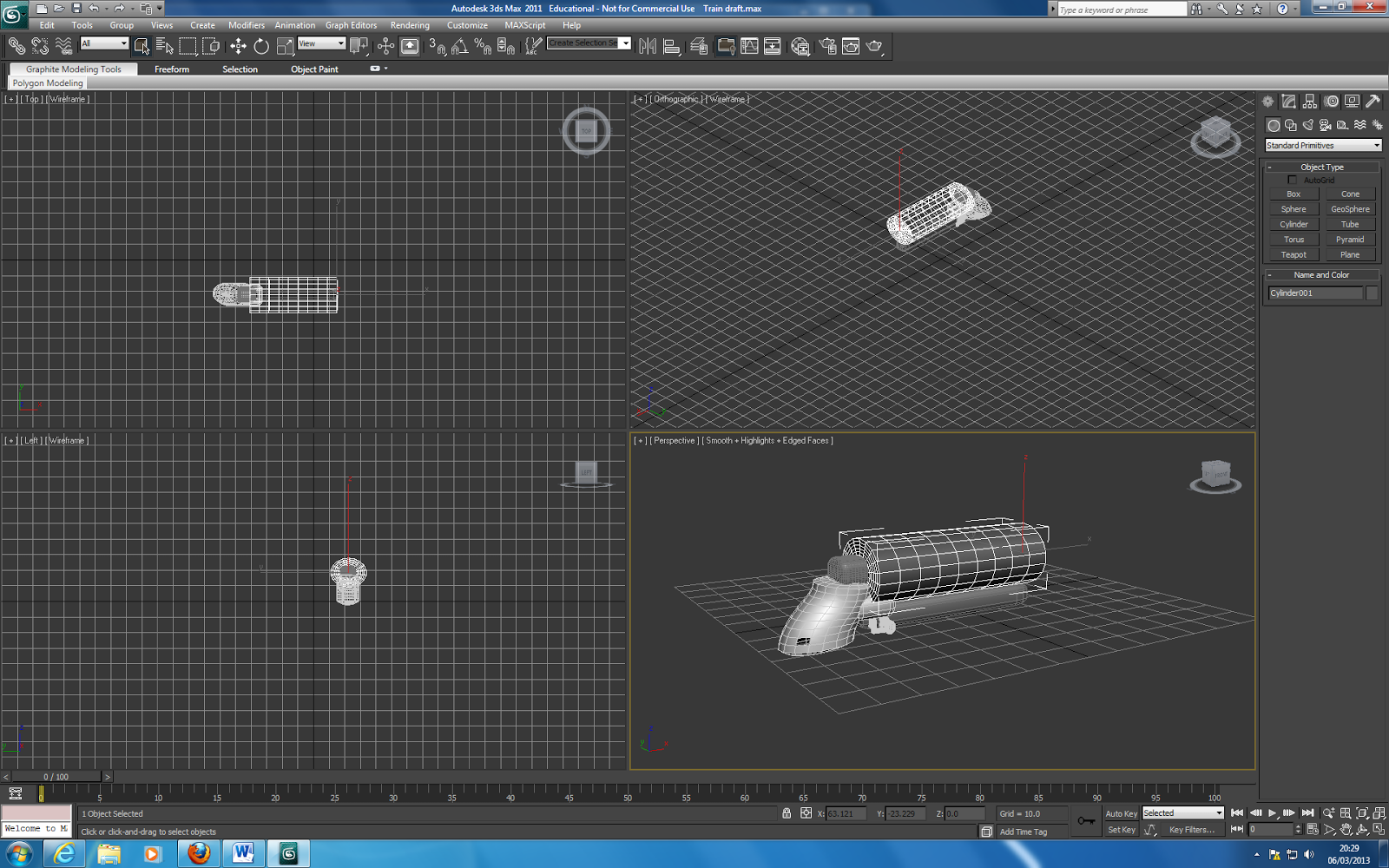The image size is (1389, 868).
Task: Switch to Lights category icon
Action: 1308,126
